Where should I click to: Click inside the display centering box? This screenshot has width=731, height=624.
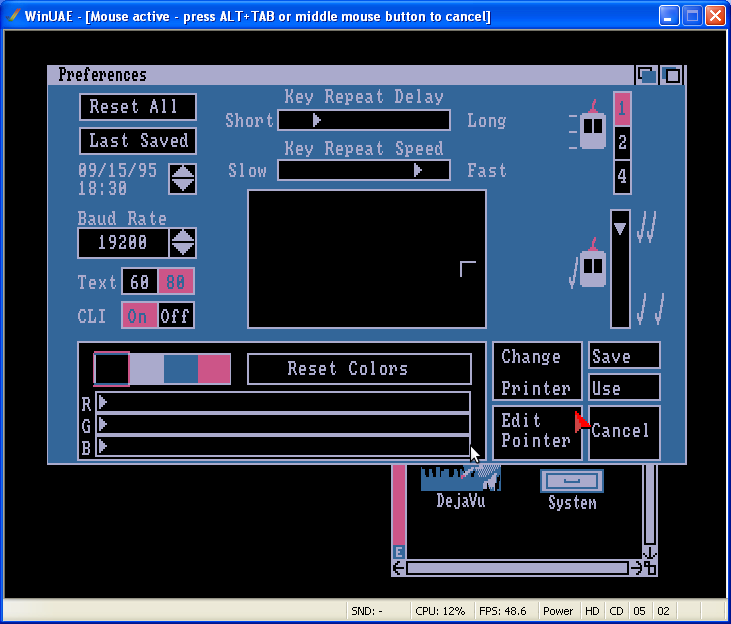[367, 259]
